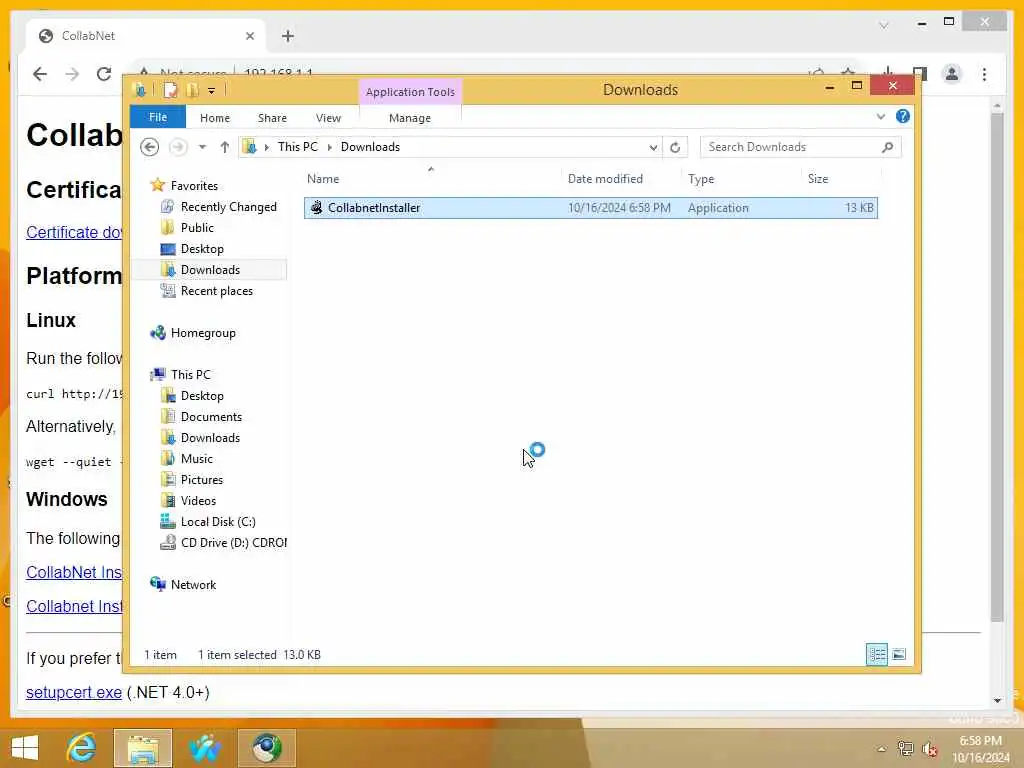The width and height of the screenshot is (1024, 768).
Task: Click New folder icon in quick access toolbar
Action: tap(192, 90)
